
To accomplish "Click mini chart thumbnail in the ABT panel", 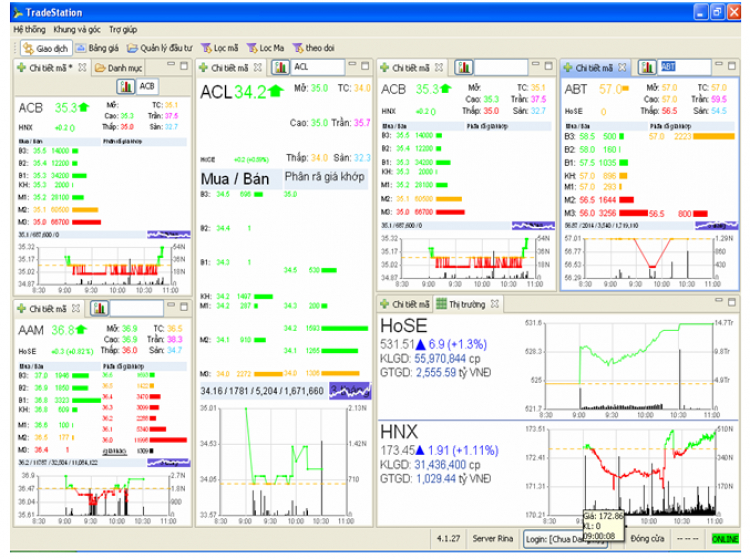I will (x=717, y=225).
